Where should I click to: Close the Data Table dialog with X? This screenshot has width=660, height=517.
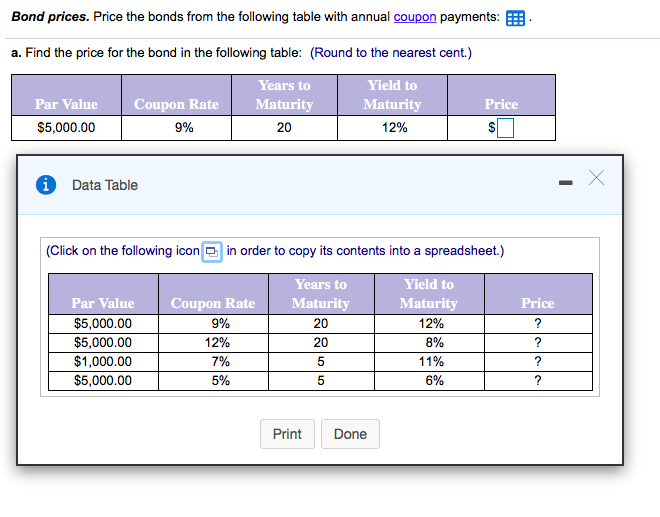(596, 178)
